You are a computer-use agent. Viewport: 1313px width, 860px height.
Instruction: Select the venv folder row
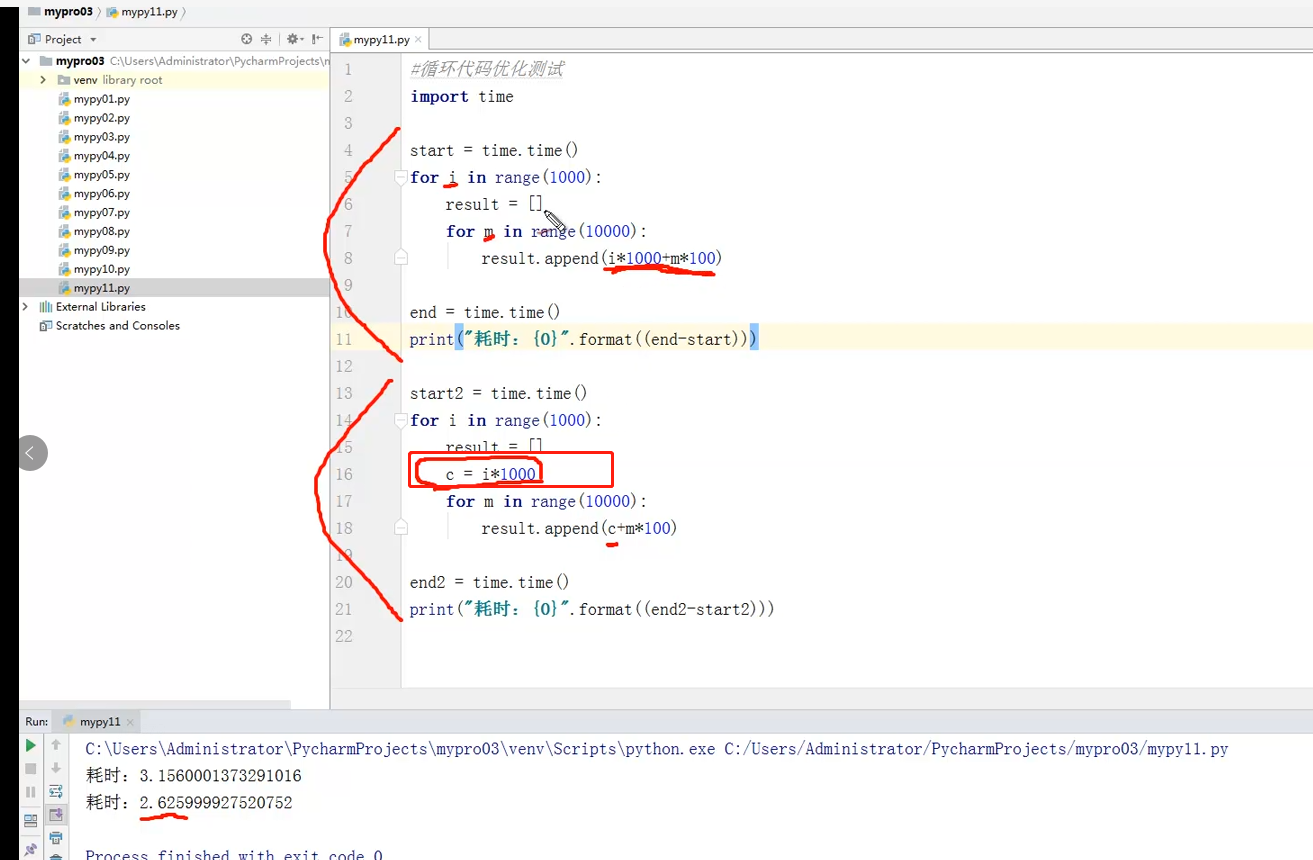[x=174, y=80]
